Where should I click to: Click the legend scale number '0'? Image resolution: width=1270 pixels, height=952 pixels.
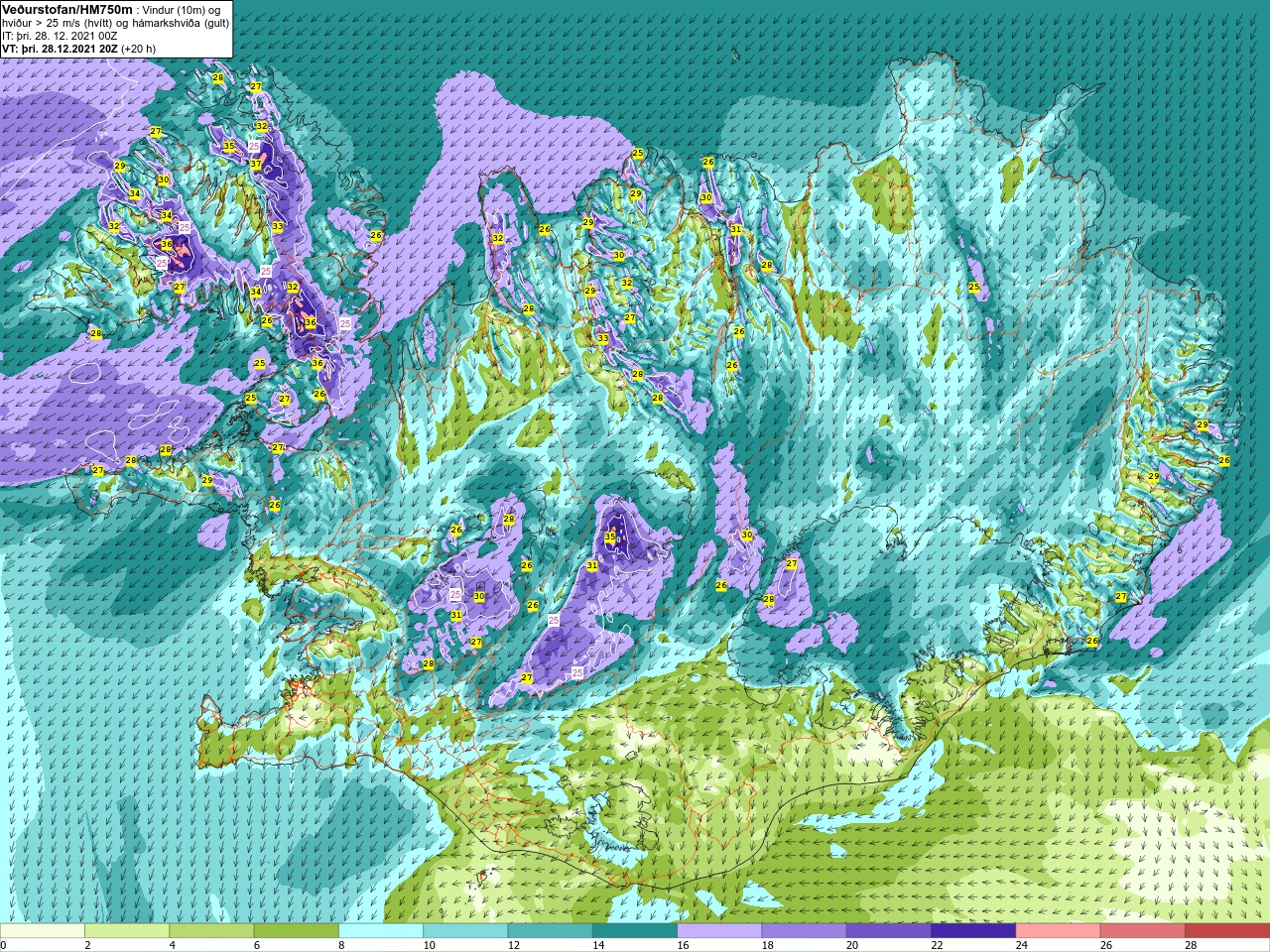click(x=3, y=945)
